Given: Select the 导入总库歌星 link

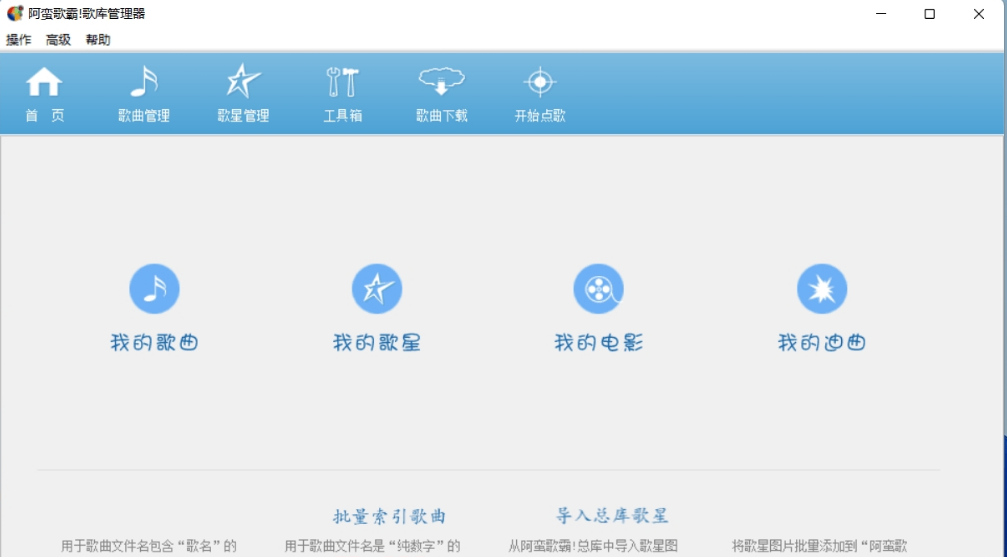Looking at the screenshot, I should (x=612, y=516).
